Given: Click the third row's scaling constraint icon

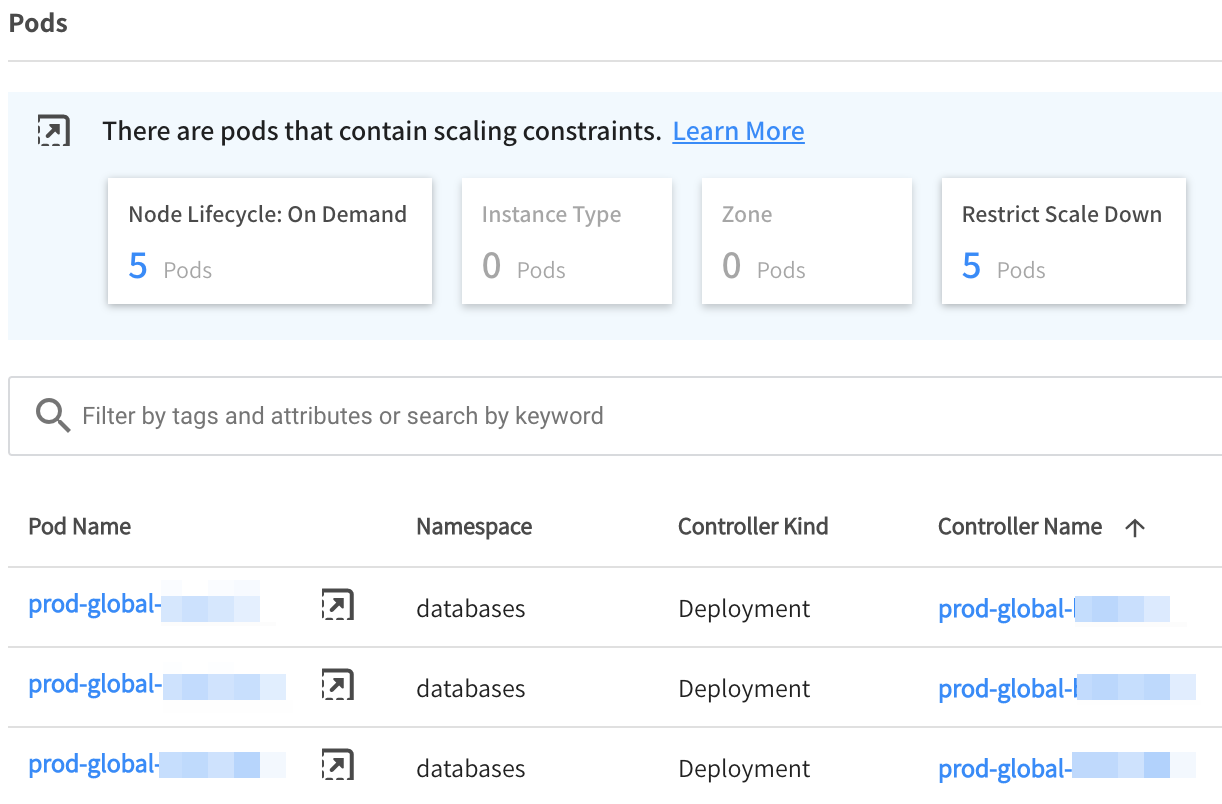Looking at the screenshot, I should click(x=337, y=765).
